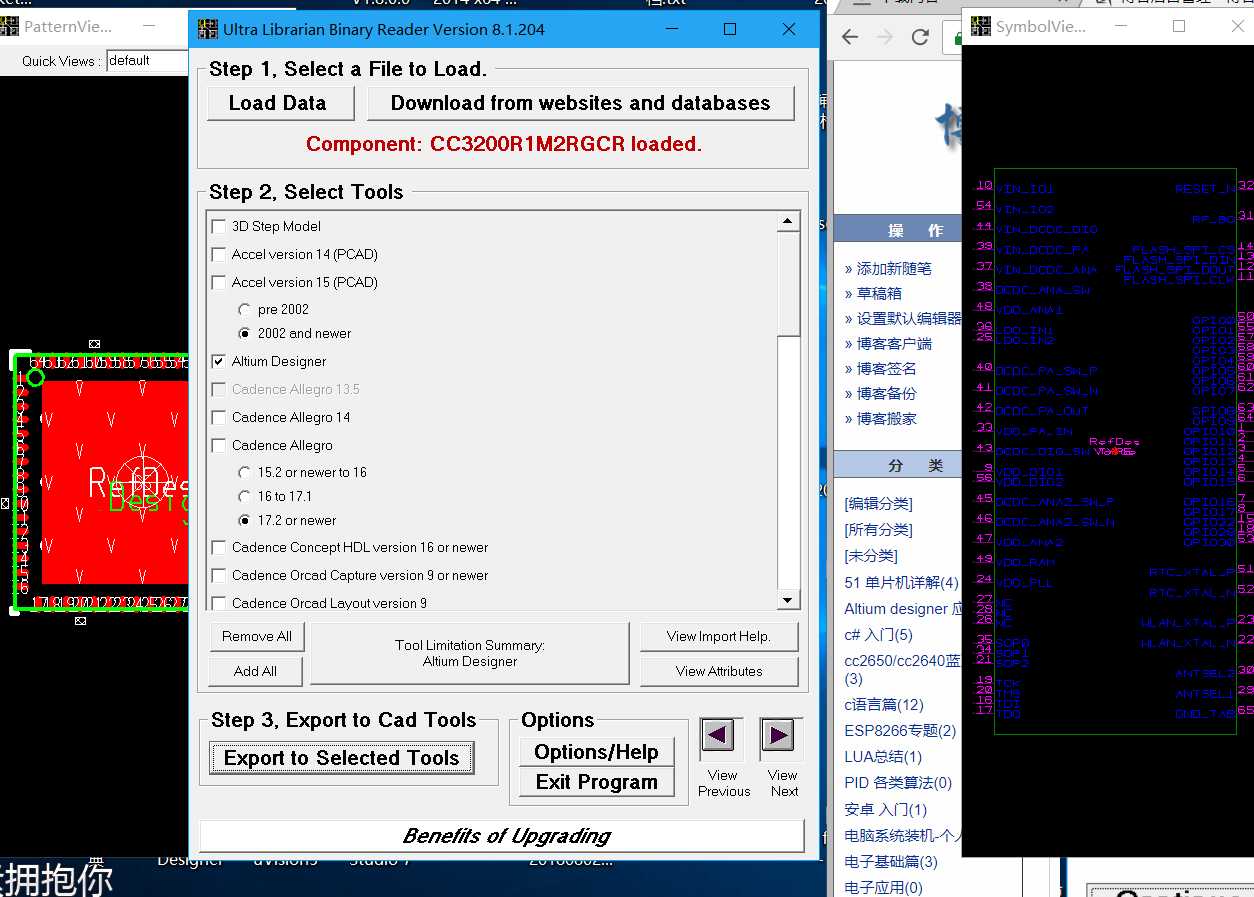The height and width of the screenshot is (897, 1254).
Task: Click the Remove All button
Action: [256, 636]
